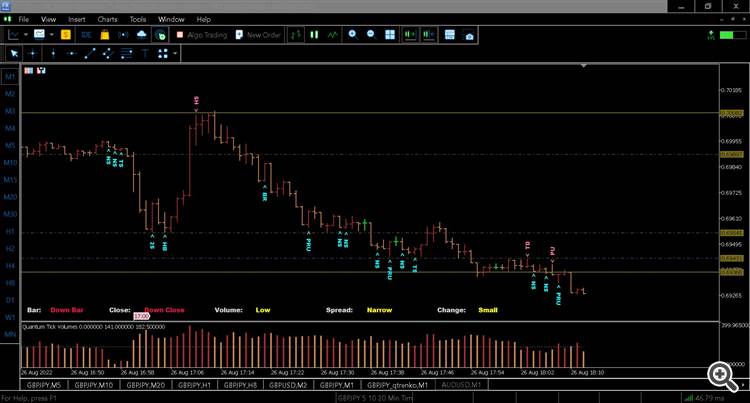Screen dimensions: 750x403
Task: Click the grid icon at chart top-left
Action: [x=29, y=71]
